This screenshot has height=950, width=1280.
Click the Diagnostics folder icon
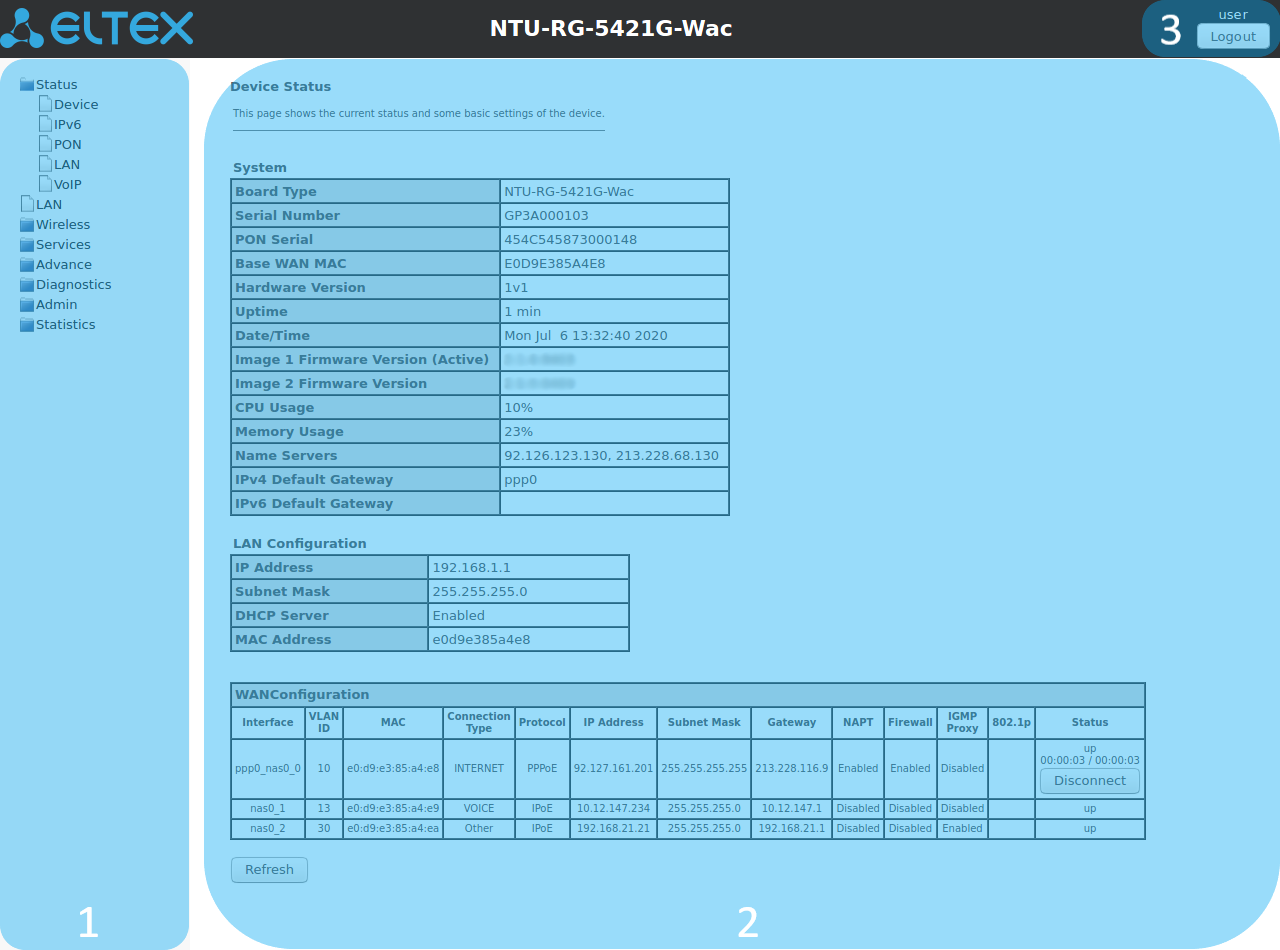pos(27,285)
